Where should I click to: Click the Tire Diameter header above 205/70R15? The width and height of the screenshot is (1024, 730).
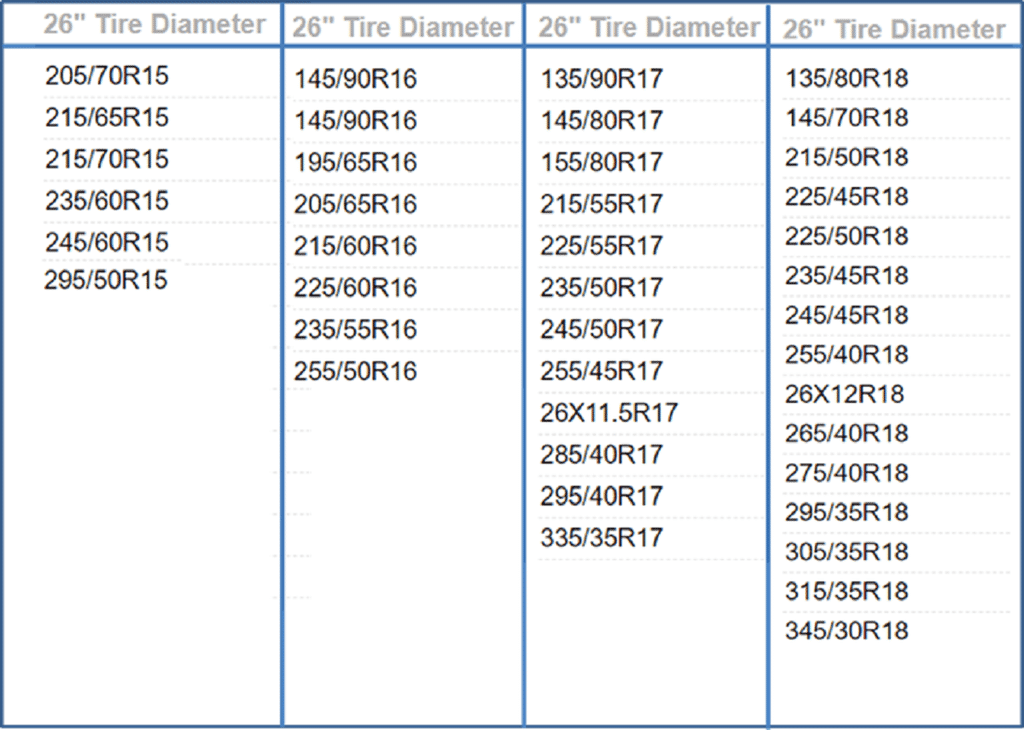pyautogui.click(x=155, y=24)
